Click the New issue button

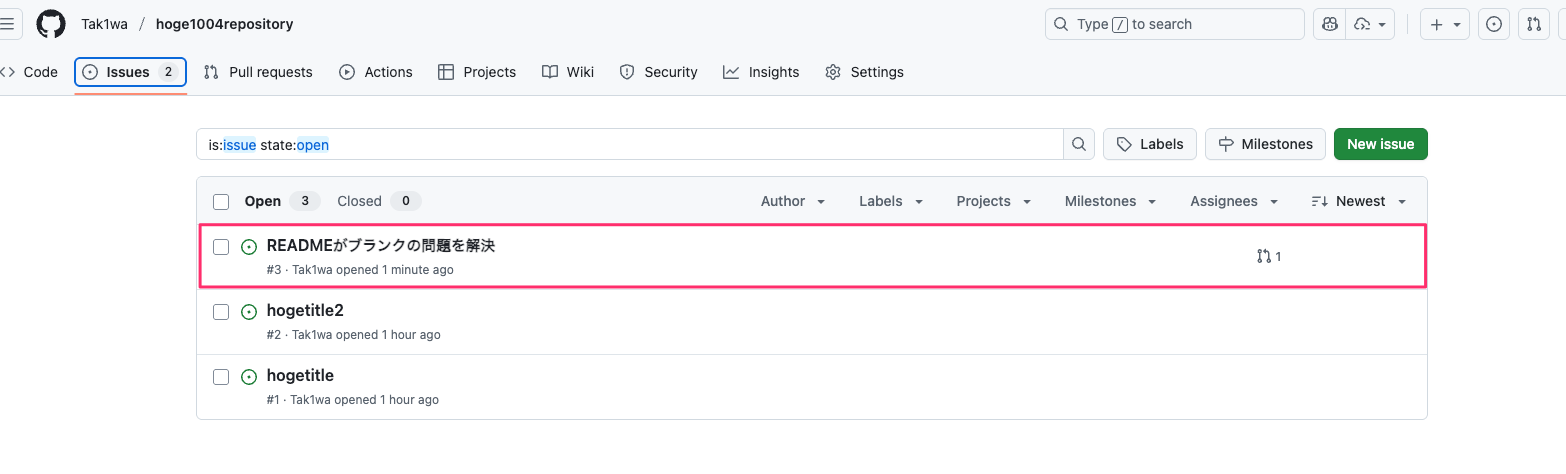(x=1380, y=144)
